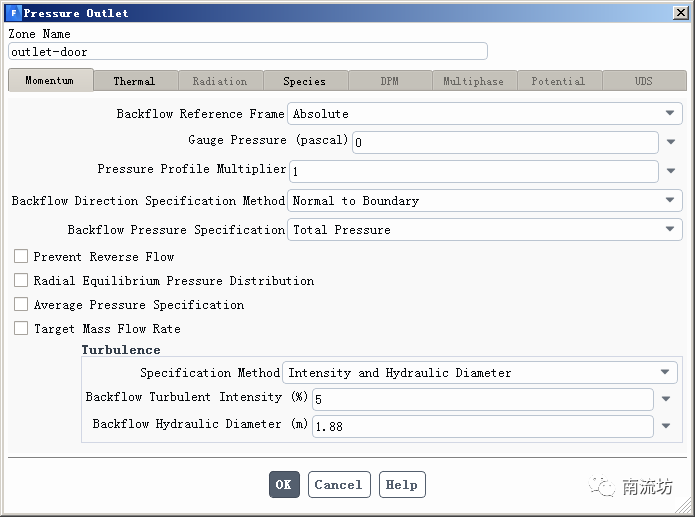This screenshot has width=695, height=517.
Task: Check Average Pressure Specification option
Action: tap(21, 305)
